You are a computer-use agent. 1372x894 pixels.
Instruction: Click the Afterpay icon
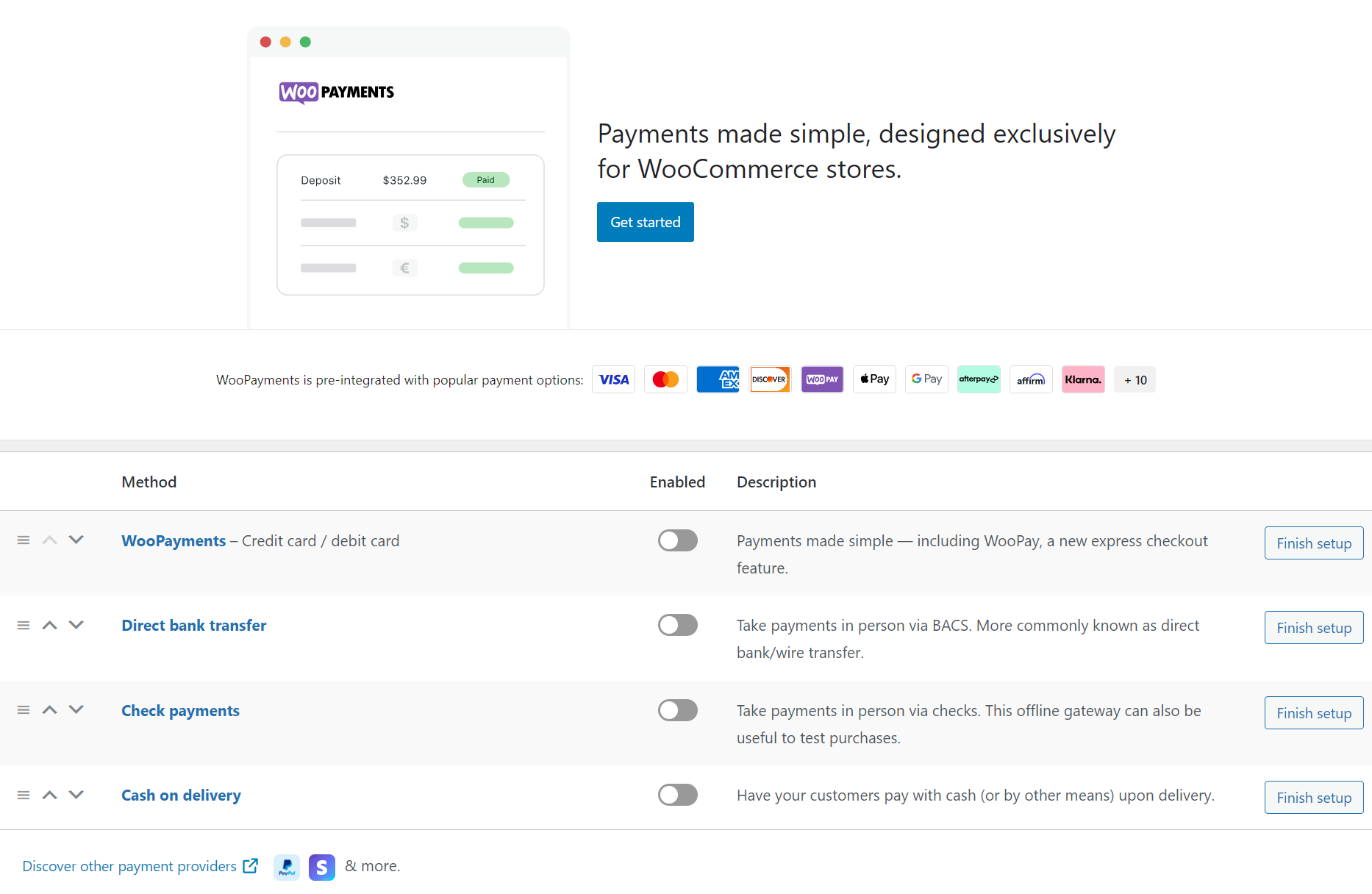[979, 379]
